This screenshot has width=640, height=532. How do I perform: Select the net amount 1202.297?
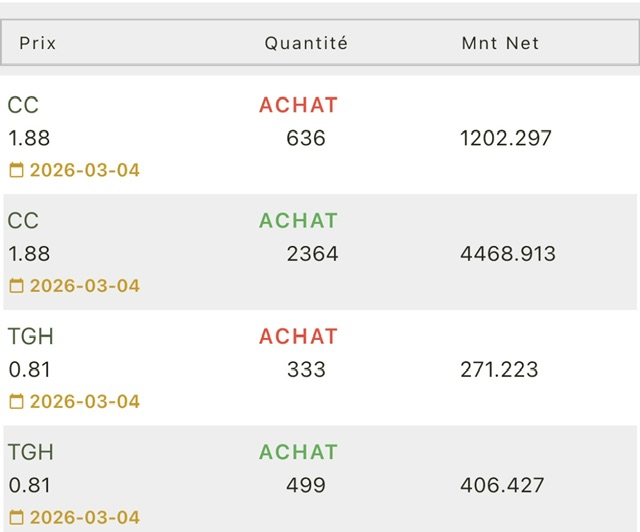506,138
